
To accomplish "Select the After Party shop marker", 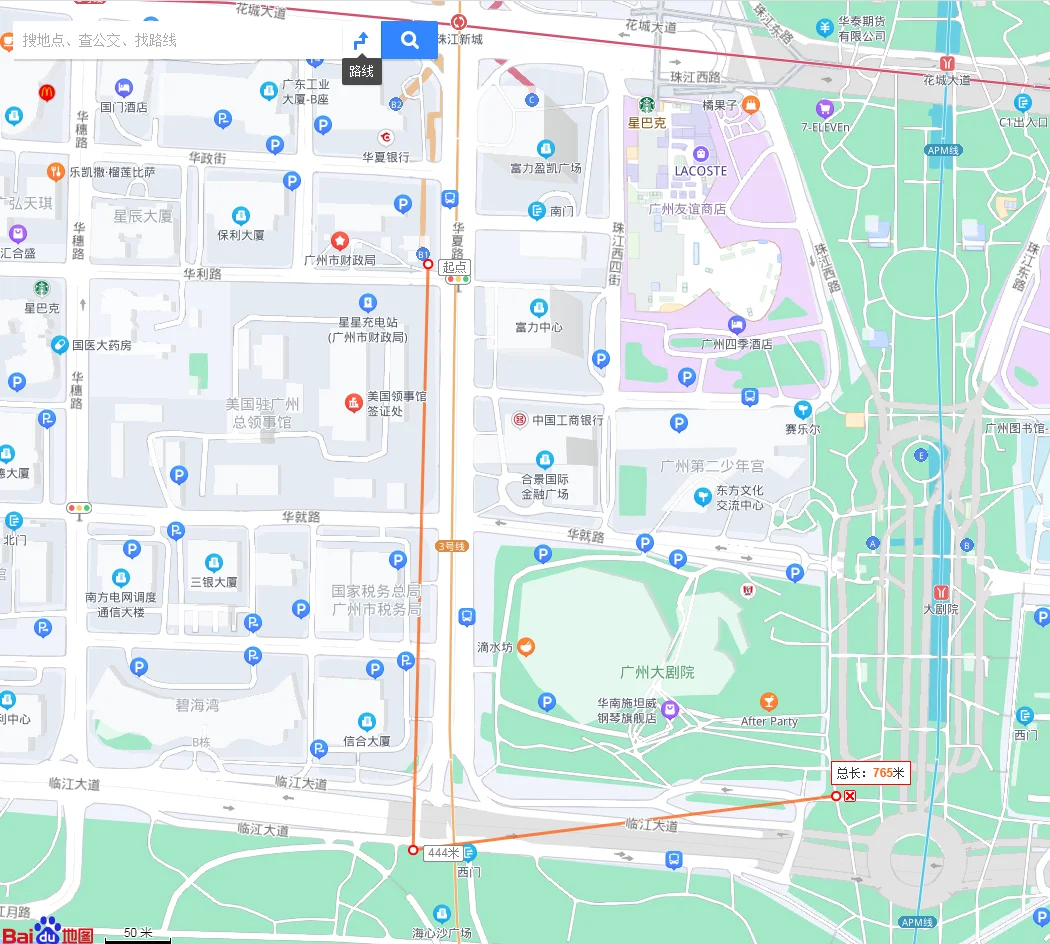I will pos(767,703).
